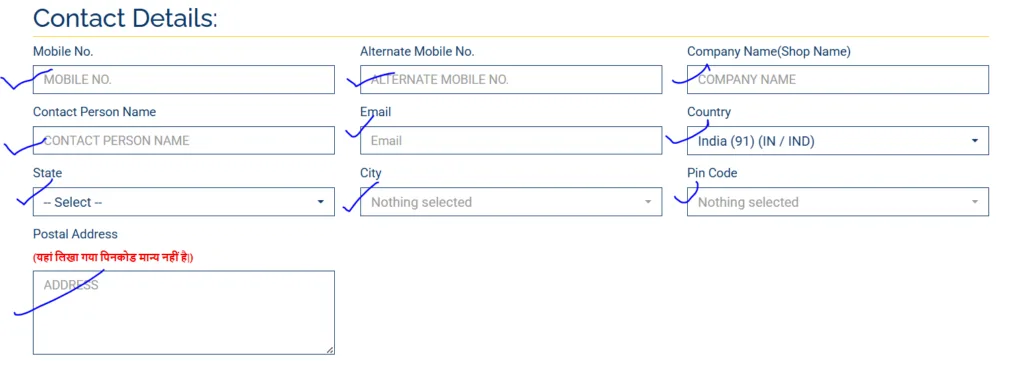Focus the Alternate Mobile No. field

pyautogui.click(x=511, y=80)
